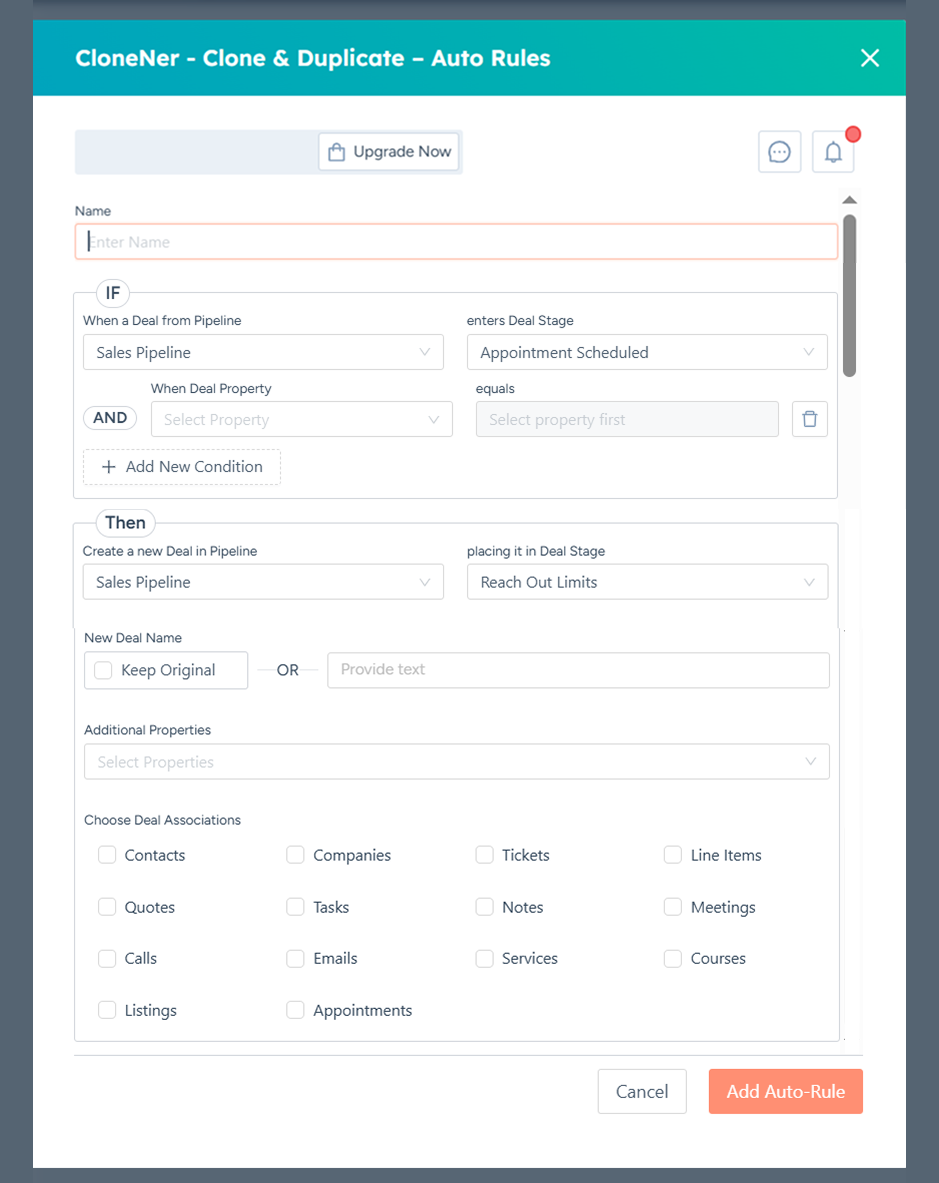
Task: Click the scroll up arrow
Action: tap(849, 200)
